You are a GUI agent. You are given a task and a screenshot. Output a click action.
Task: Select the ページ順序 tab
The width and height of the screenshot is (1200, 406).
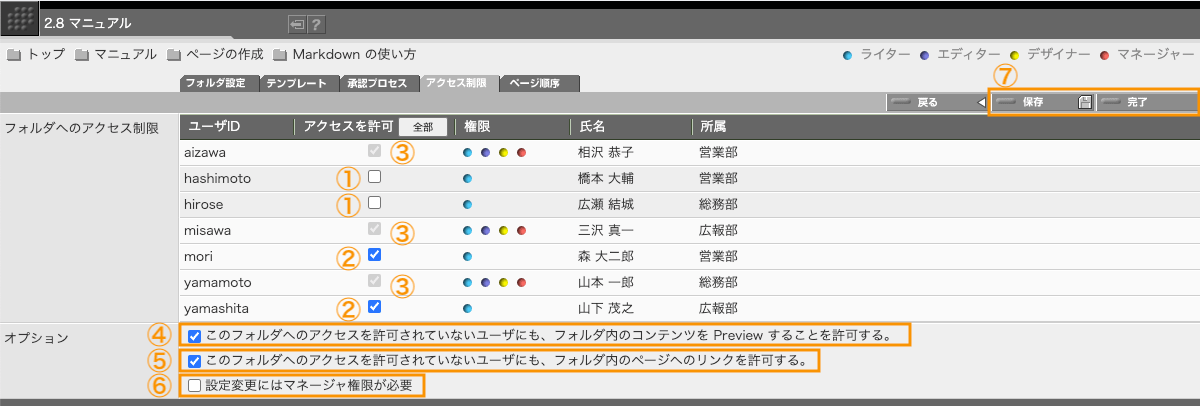click(x=539, y=84)
